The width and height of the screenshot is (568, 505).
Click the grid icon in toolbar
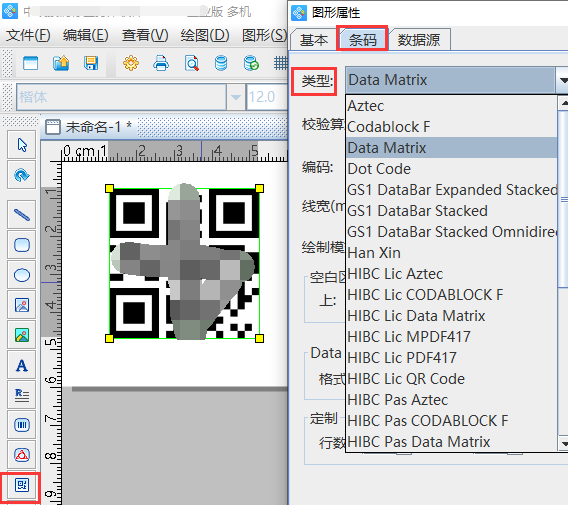[x=281, y=63]
